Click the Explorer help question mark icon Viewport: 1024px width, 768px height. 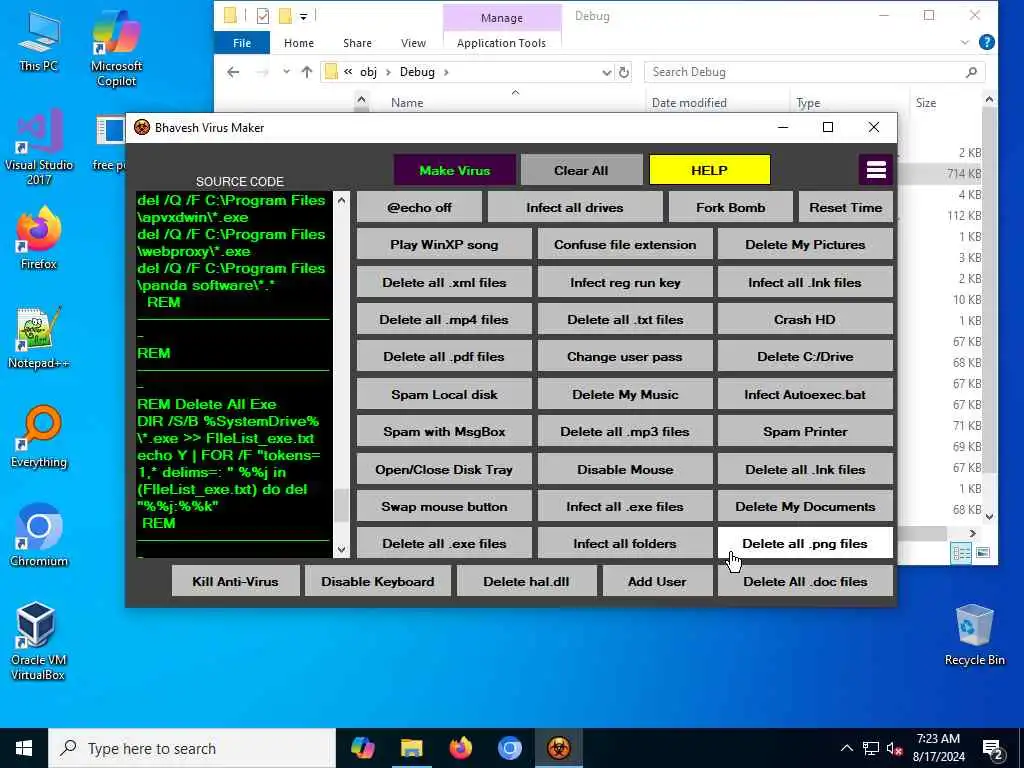[987, 42]
